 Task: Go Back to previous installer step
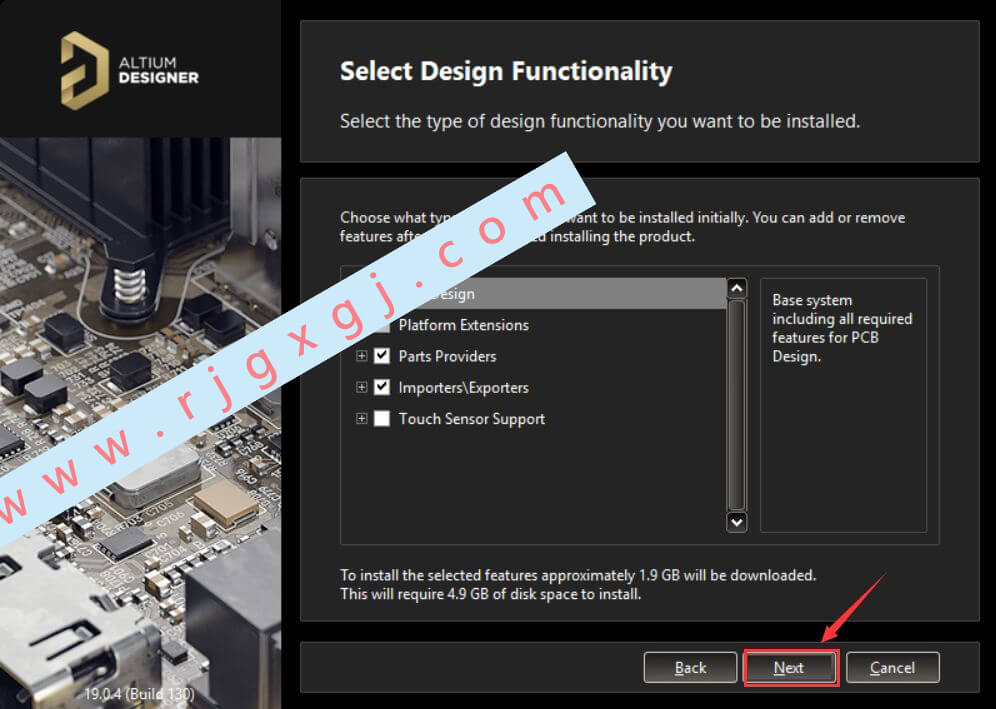[690, 668]
